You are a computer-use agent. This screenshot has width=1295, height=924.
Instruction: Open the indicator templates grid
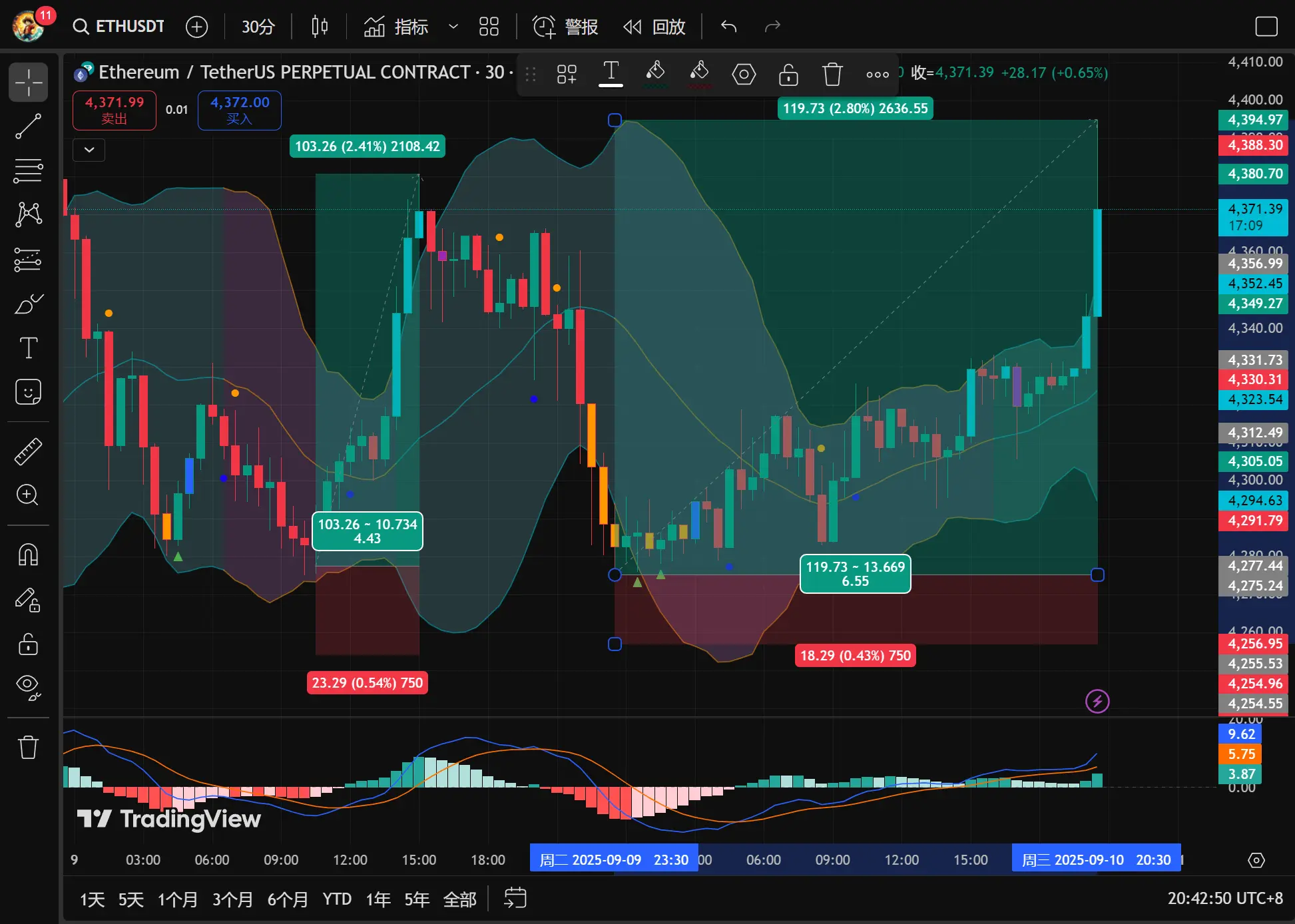[x=489, y=27]
